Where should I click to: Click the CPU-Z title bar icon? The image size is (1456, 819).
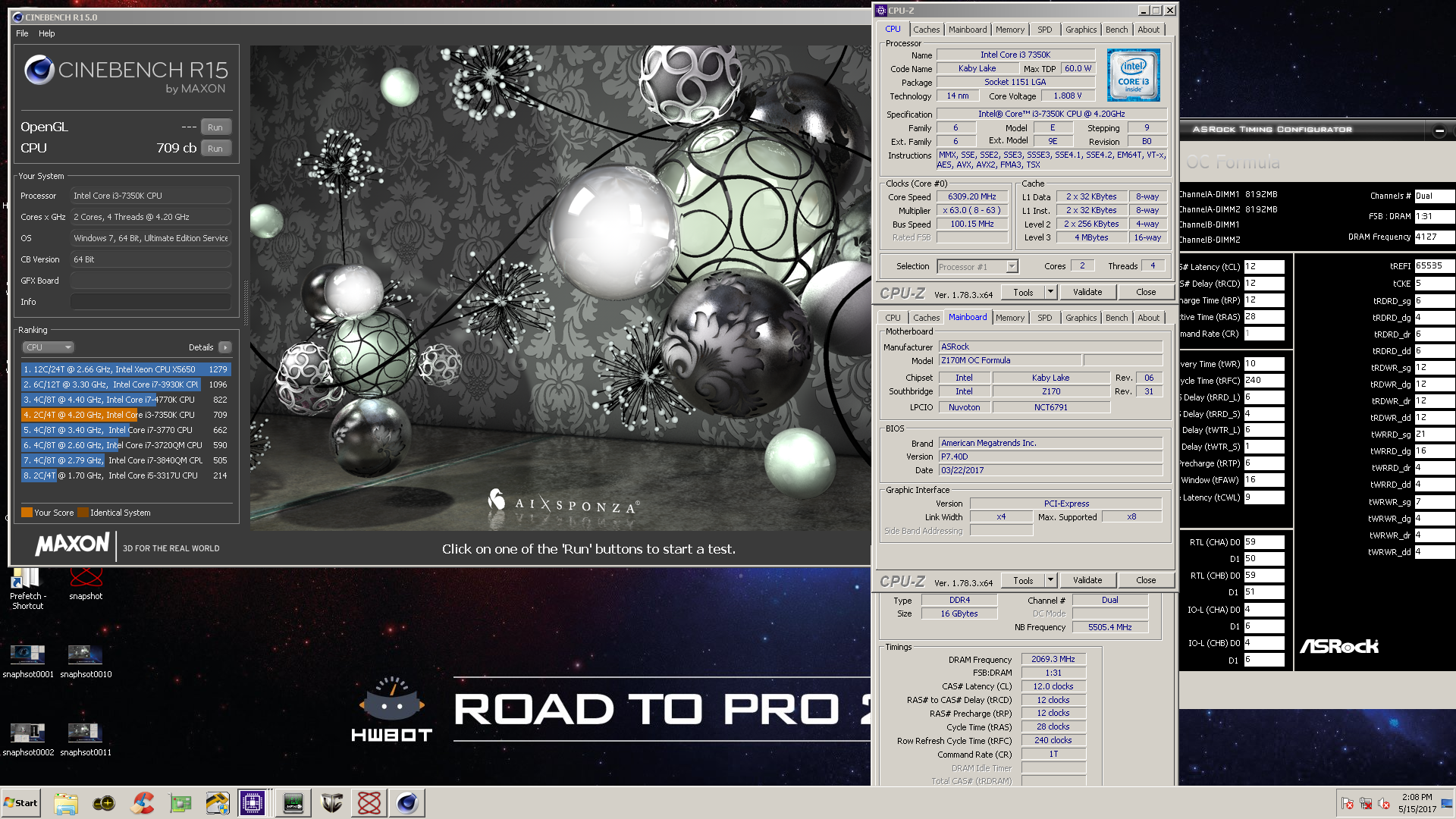[880, 11]
